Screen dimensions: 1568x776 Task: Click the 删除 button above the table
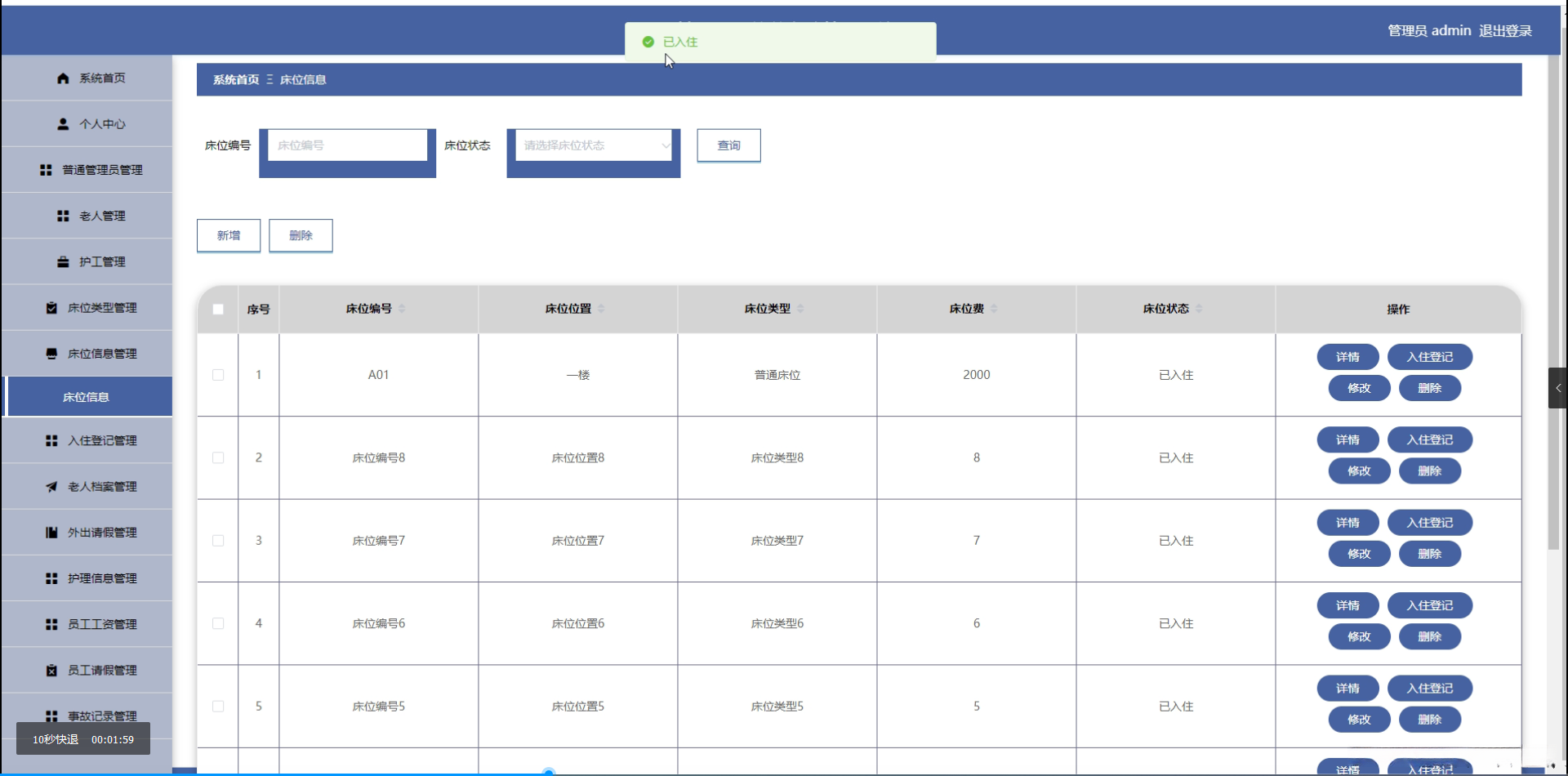[301, 235]
